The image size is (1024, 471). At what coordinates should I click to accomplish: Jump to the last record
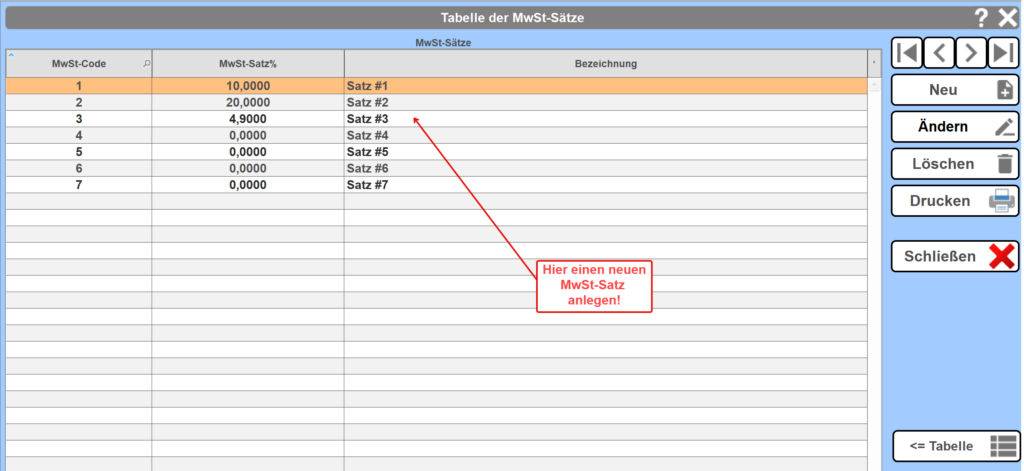(1003, 53)
